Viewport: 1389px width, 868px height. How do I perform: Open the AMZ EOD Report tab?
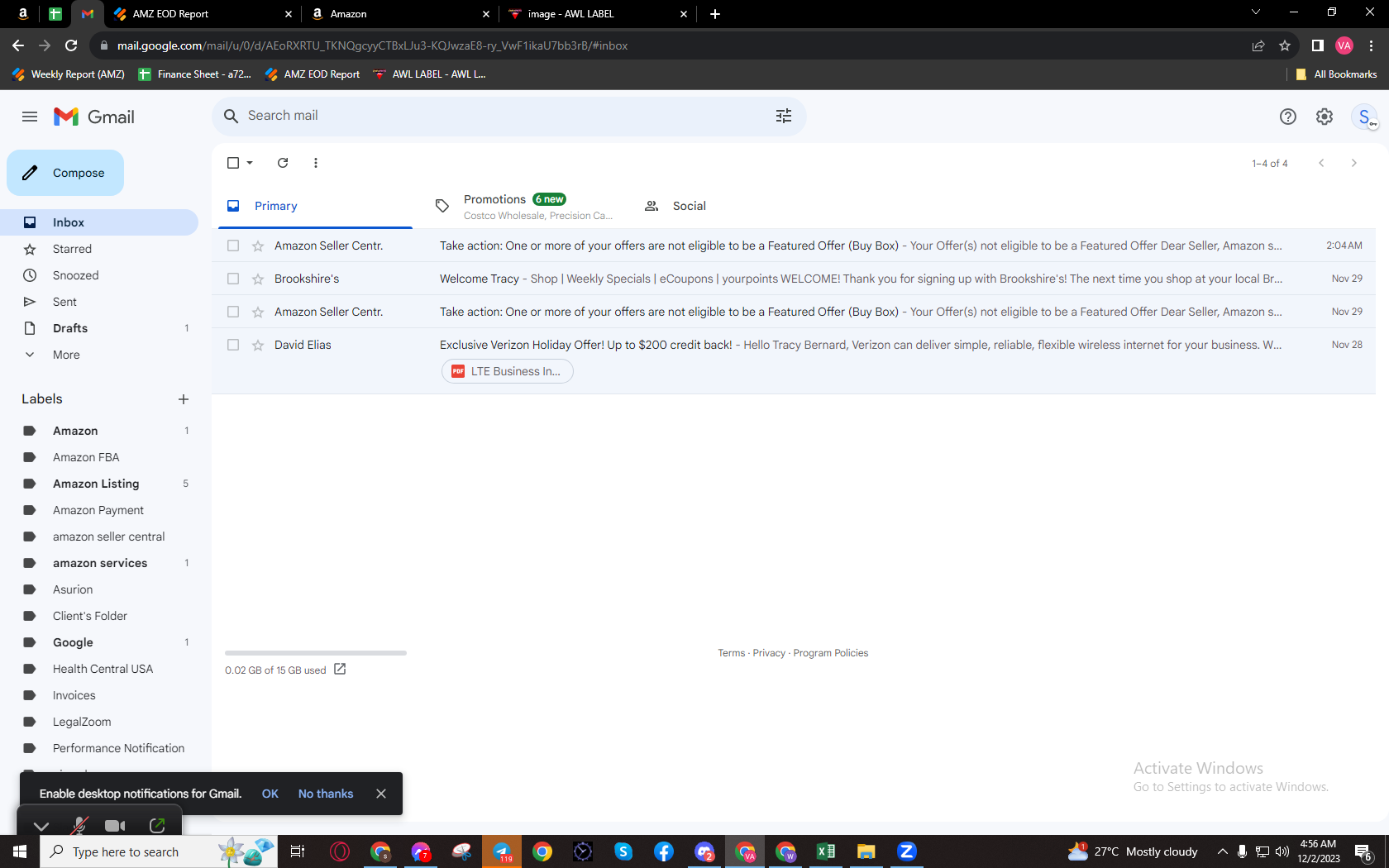pyautogui.click(x=203, y=14)
